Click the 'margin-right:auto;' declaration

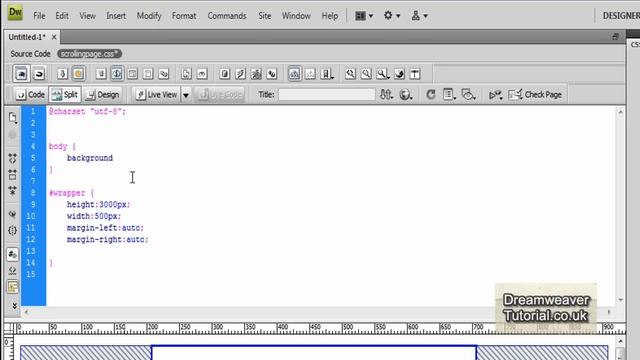click(108, 240)
